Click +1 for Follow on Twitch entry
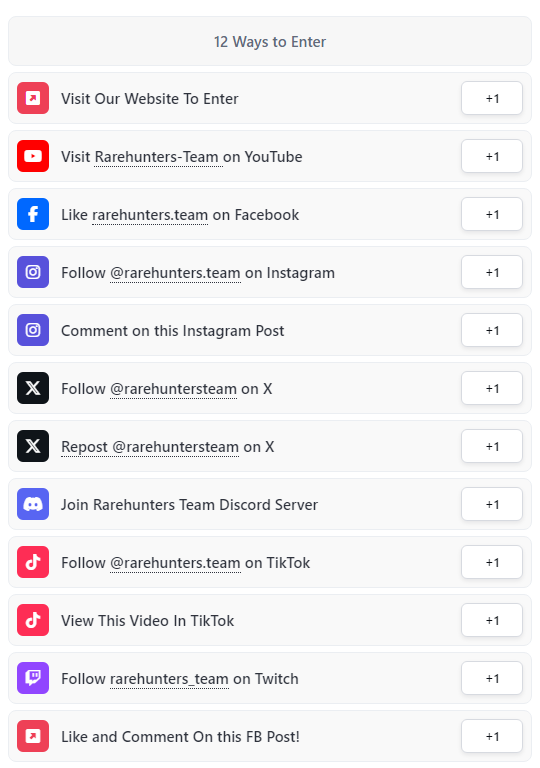 (492, 678)
